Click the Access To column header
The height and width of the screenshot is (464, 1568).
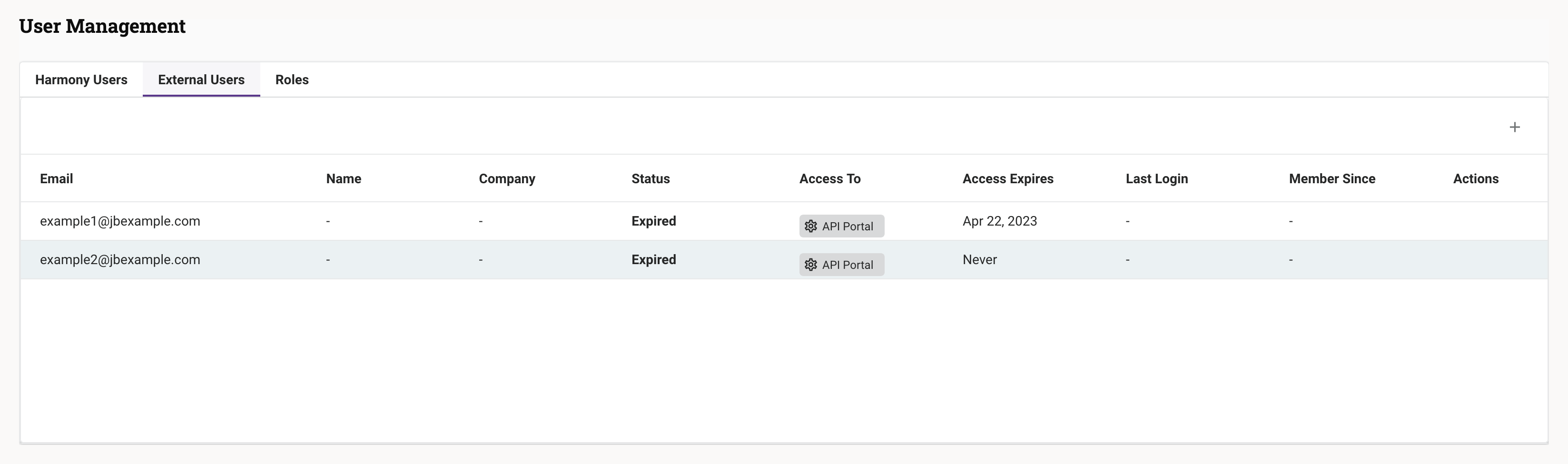pos(829,178)
